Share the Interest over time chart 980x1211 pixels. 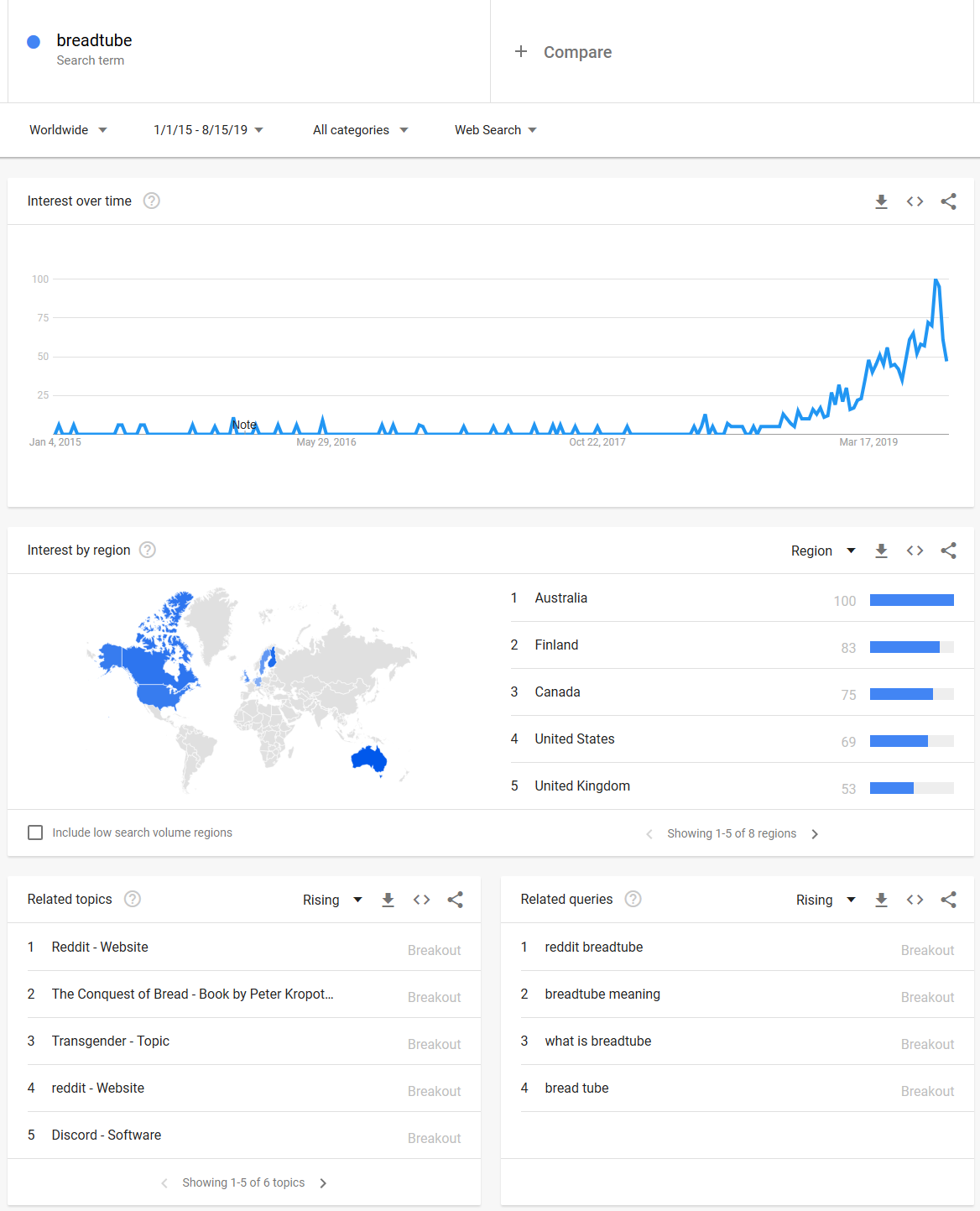[x=948, y=201]
